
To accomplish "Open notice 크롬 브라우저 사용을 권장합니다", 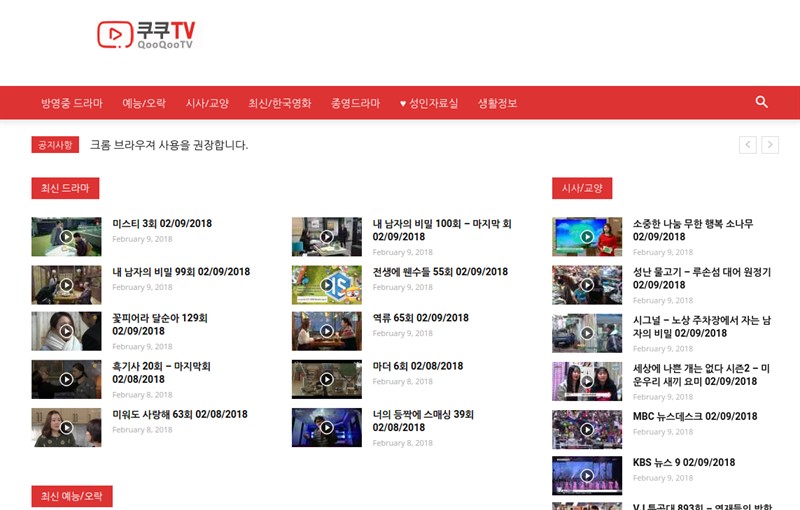I will (169, 145).
